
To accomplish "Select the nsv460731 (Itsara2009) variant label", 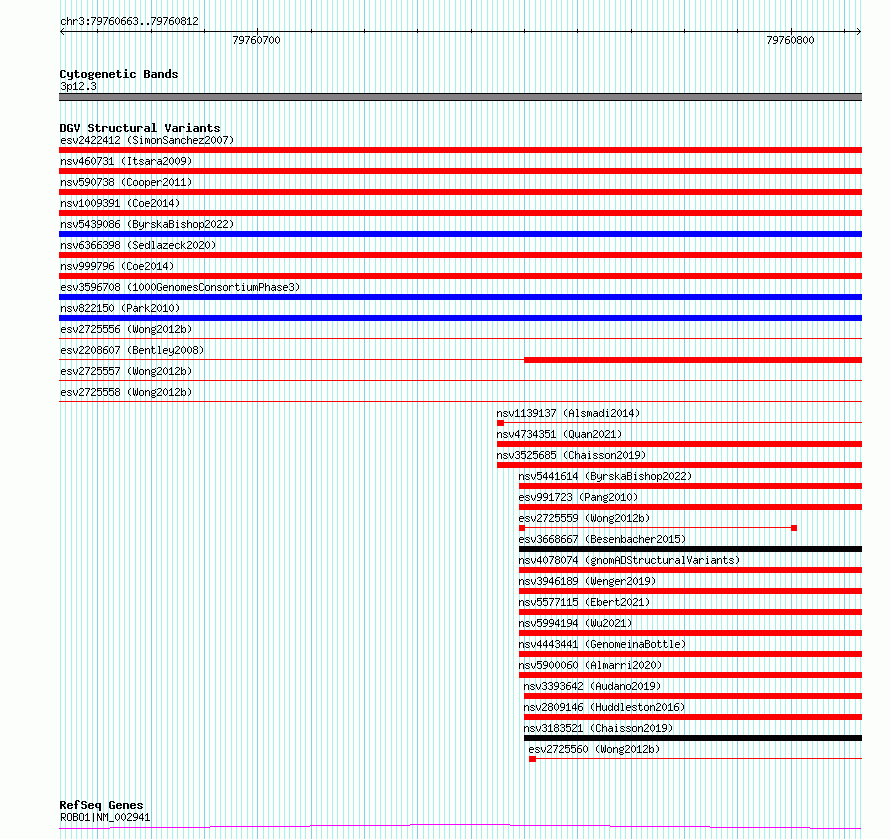I will pos(126,161).
